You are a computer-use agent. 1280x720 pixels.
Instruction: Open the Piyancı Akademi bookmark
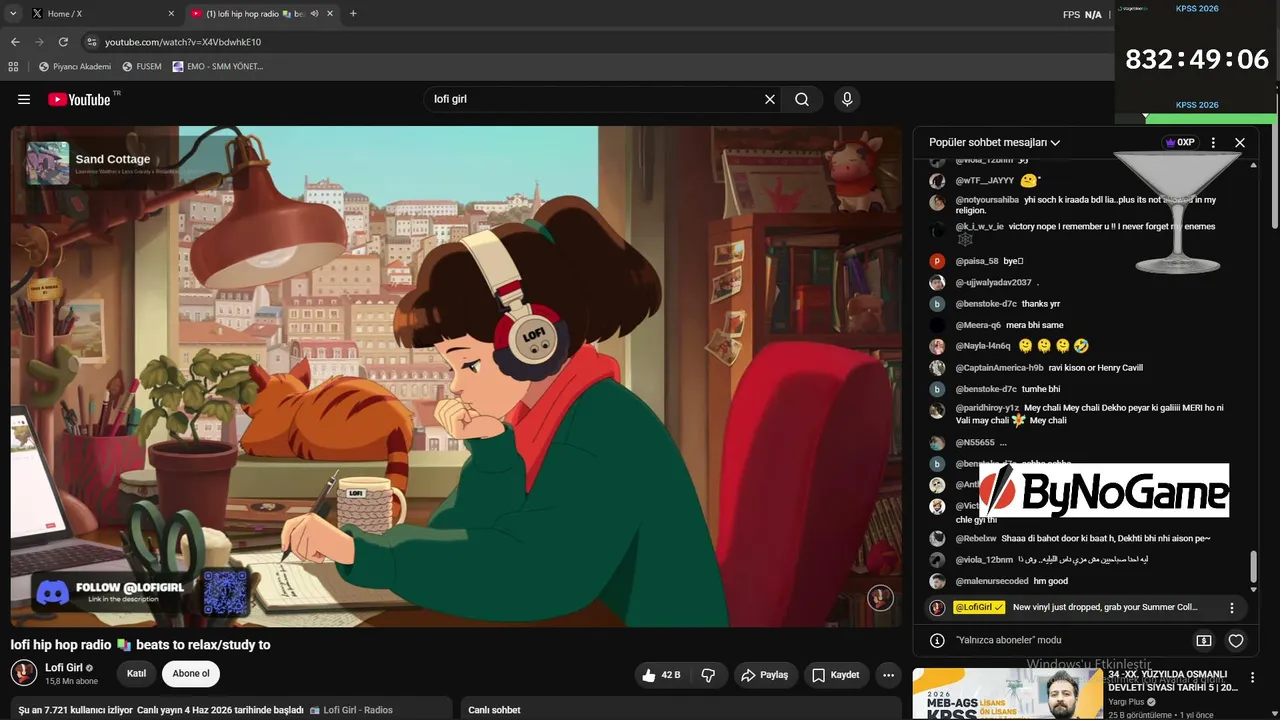pos(75,67)
